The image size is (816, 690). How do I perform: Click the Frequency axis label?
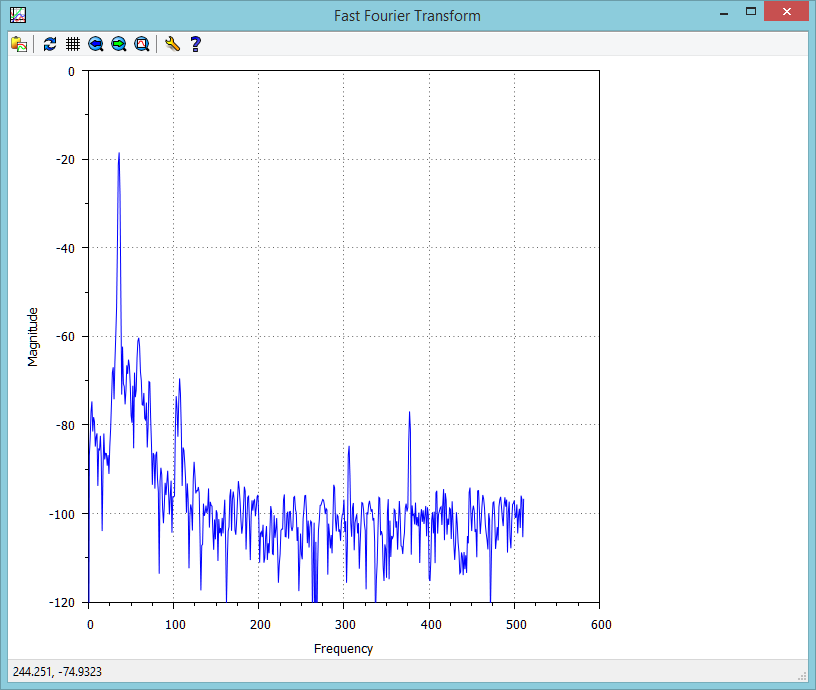pyautogui.click(x=344, y=648)
